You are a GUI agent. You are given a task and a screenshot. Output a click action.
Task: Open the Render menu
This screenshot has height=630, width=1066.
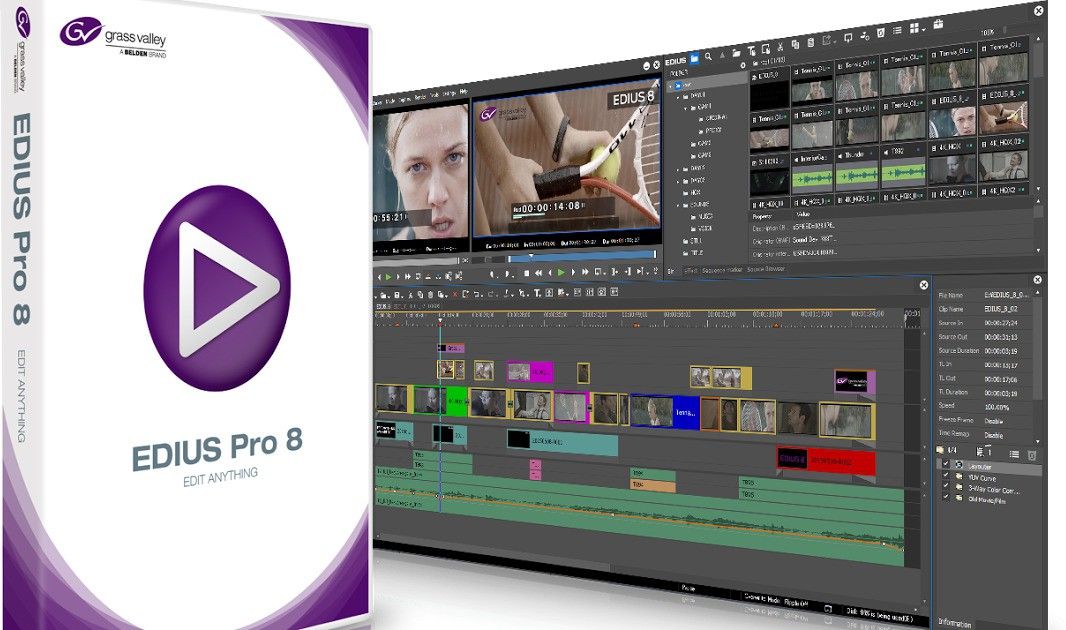(419, 97)
